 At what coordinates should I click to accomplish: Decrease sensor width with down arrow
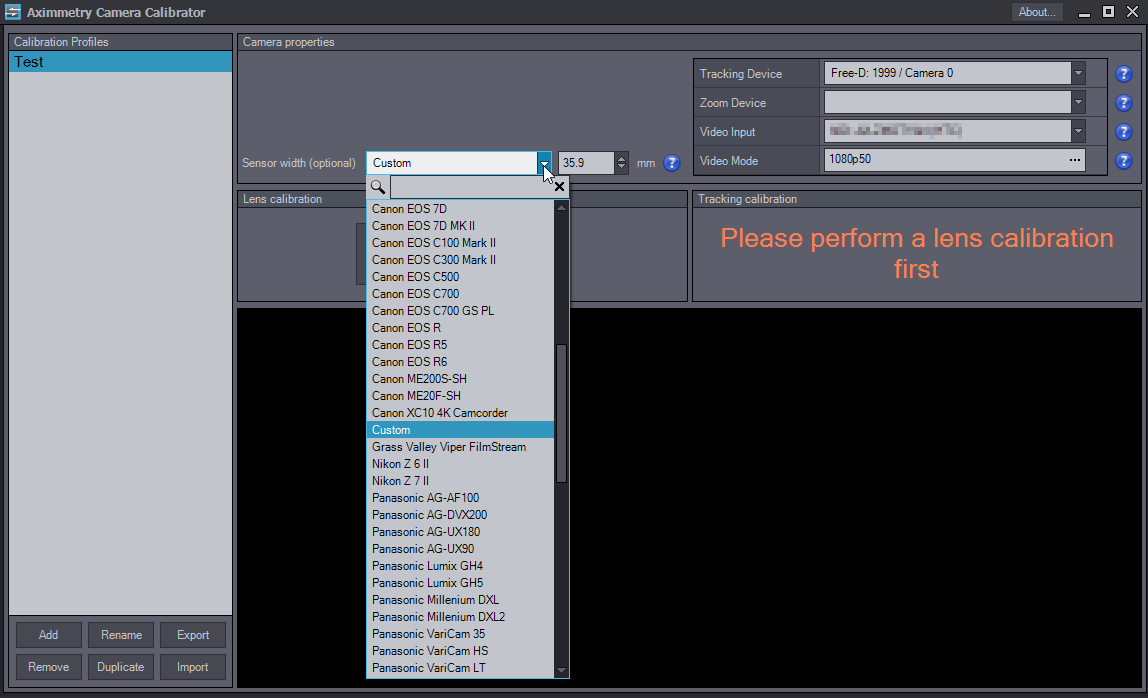[622, 168]
